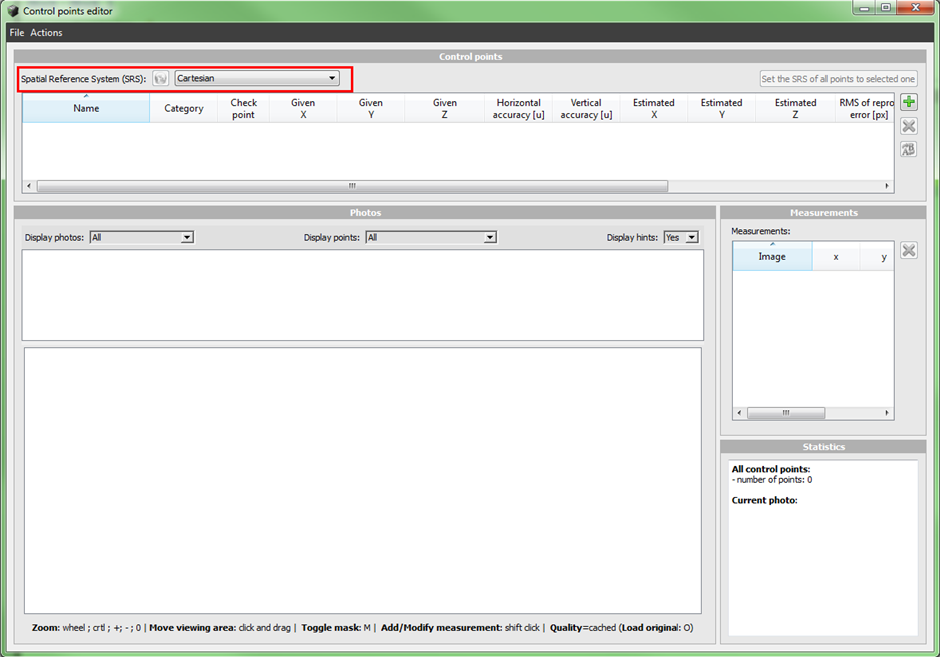Click the Vertical accuracy column header
The height and width of the screenshot is (657, 940).
(586, 109)
